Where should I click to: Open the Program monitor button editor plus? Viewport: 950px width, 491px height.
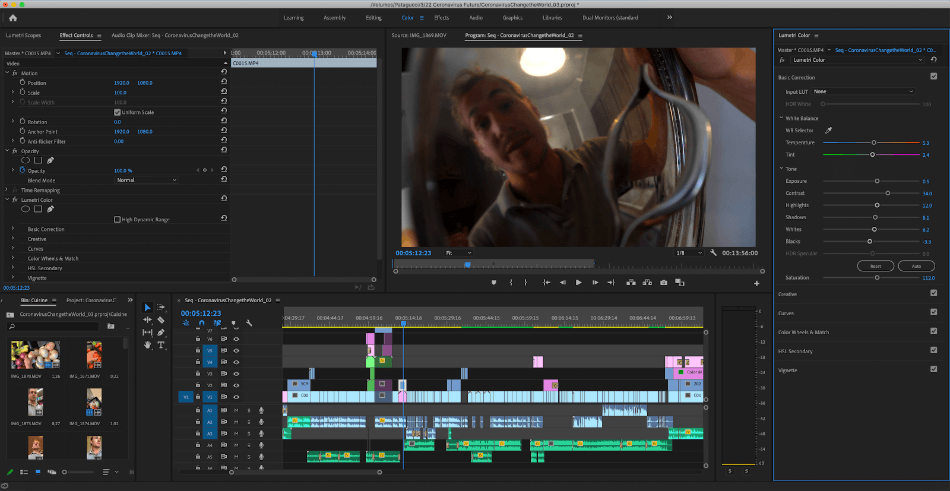[x=757, y=283]
